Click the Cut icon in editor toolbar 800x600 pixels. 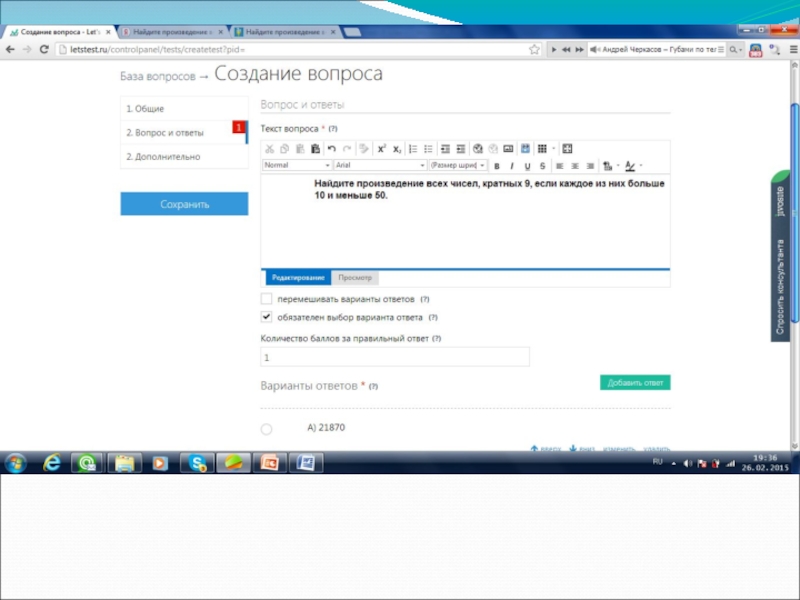click(269, 149)
